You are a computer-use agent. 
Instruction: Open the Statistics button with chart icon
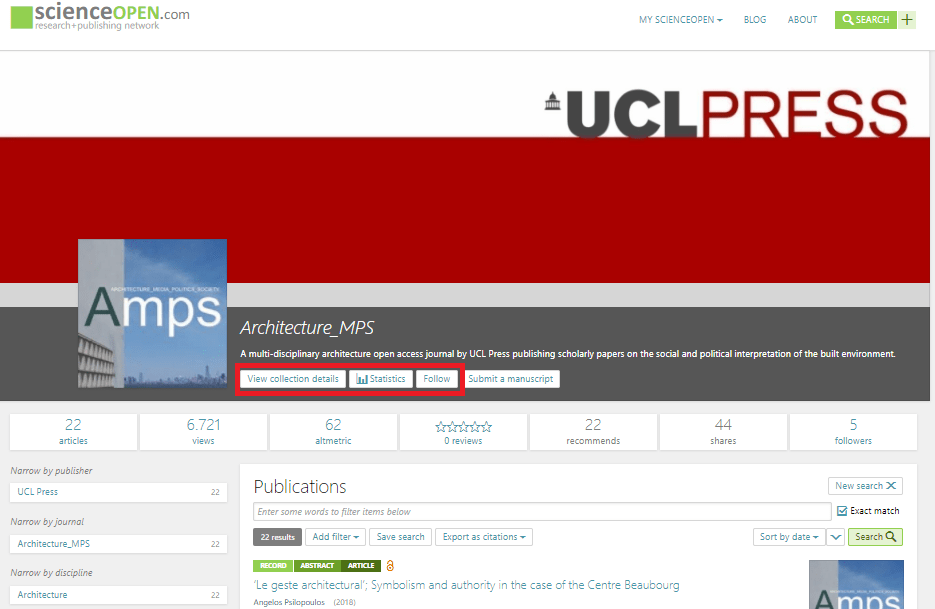click(x=380, y=379)
